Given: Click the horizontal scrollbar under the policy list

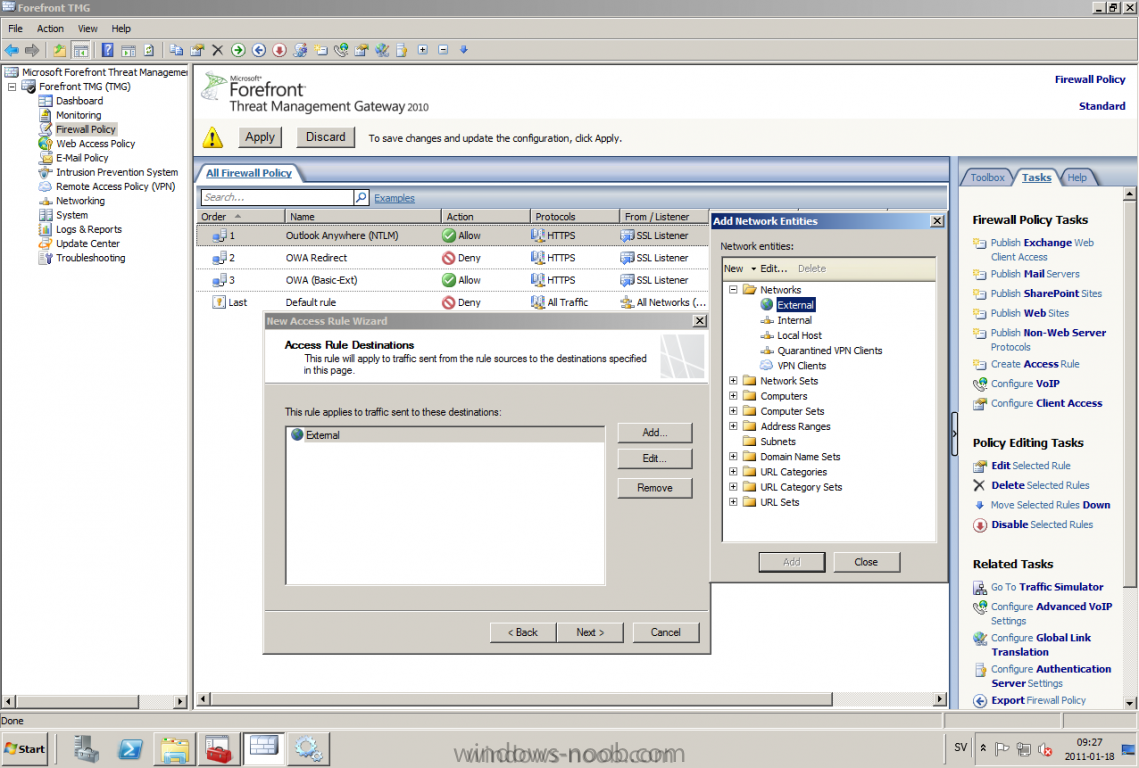Looking at the screenshot, I should (521, 699).
